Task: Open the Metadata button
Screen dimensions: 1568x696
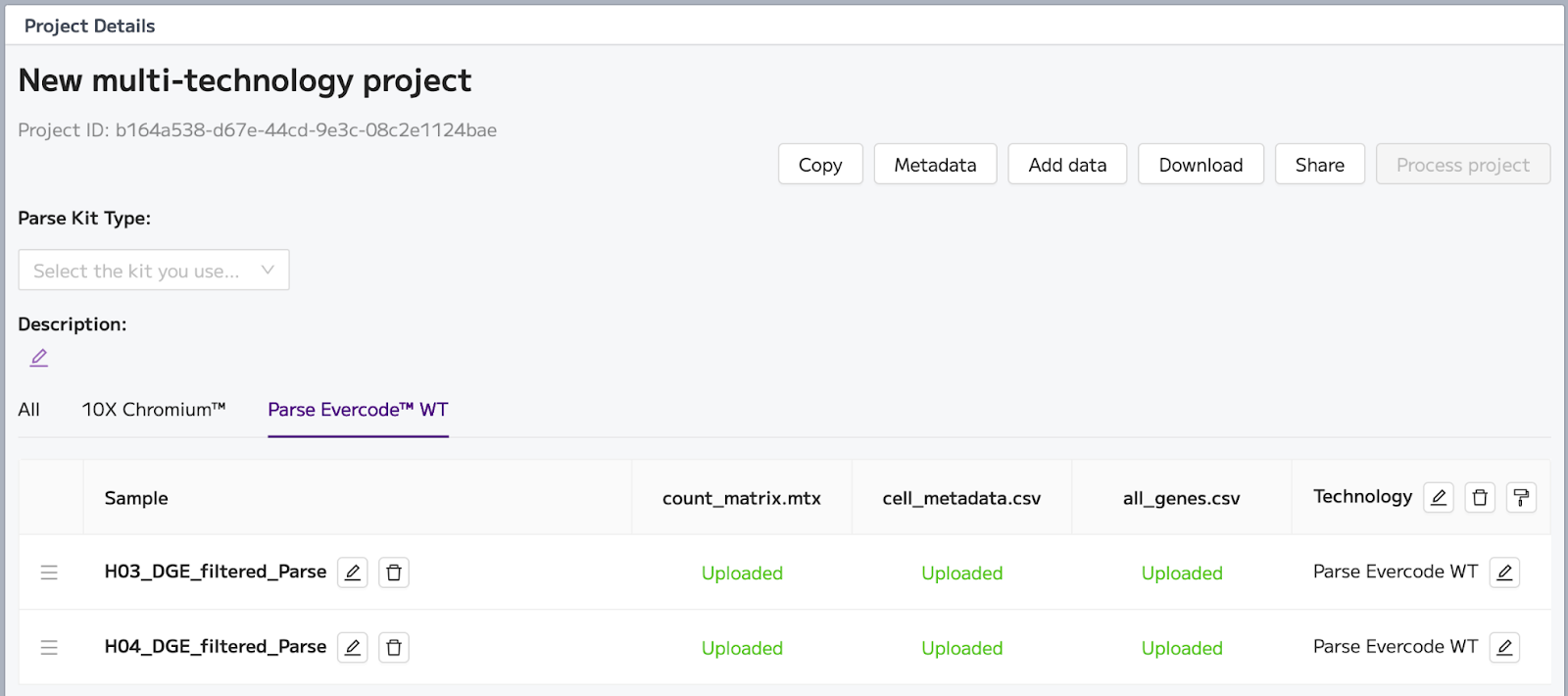Action: click(935, 165)
